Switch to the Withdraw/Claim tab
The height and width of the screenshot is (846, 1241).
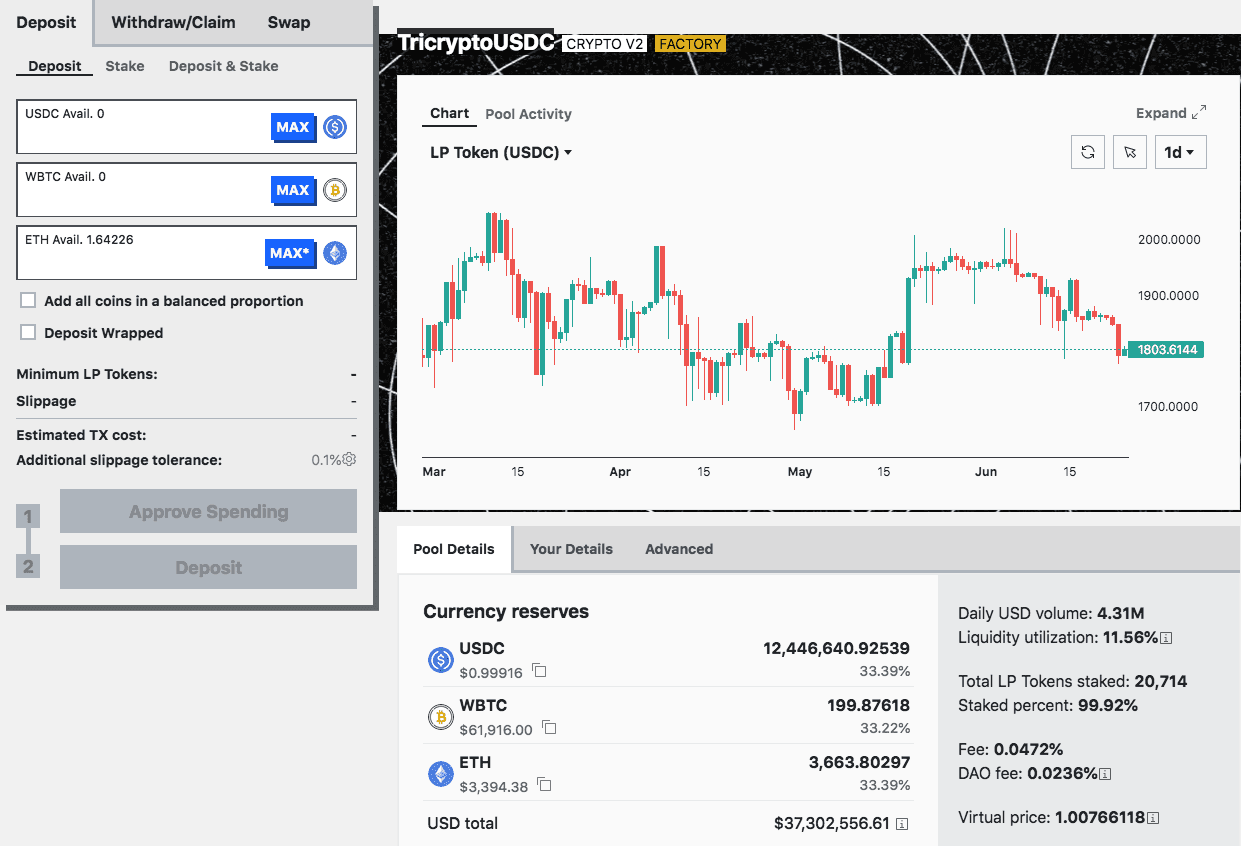[173, 22]
